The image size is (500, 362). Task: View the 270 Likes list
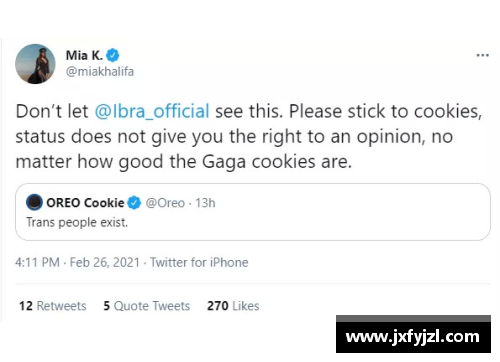(233, 306)
